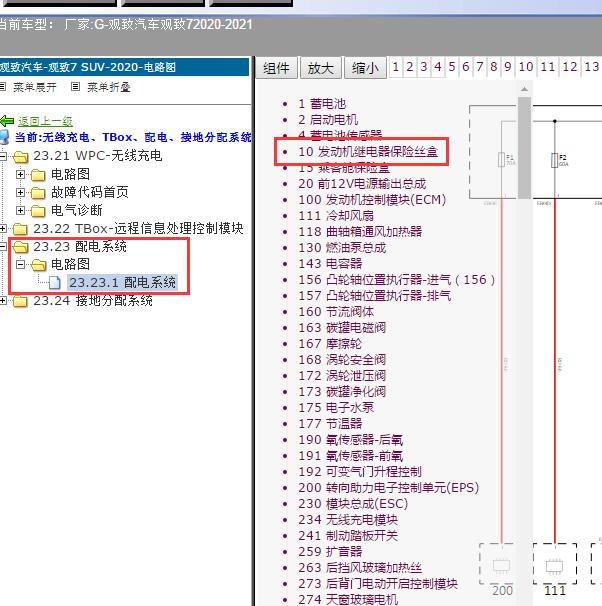602x606 pixels.
Task: Click folder icon of 23.22 TBox
Action: click(20, 229)
